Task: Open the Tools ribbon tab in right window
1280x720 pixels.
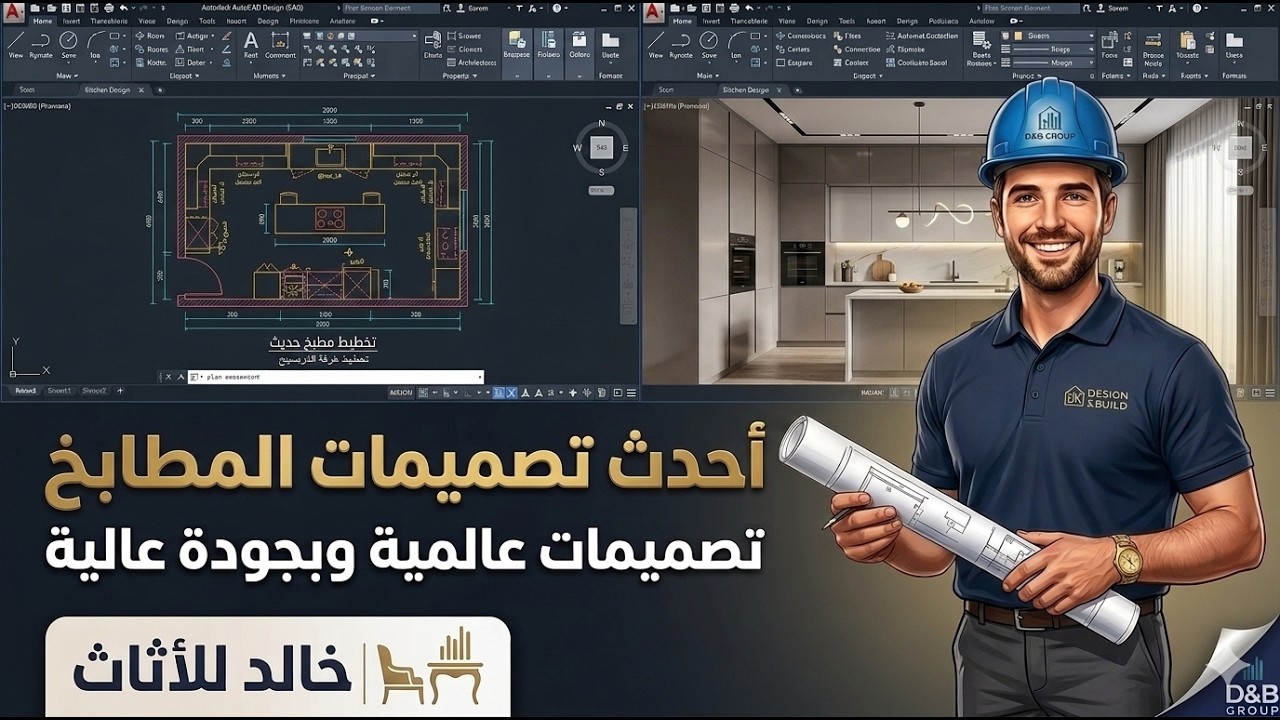Action: click(x=847, y=21)
